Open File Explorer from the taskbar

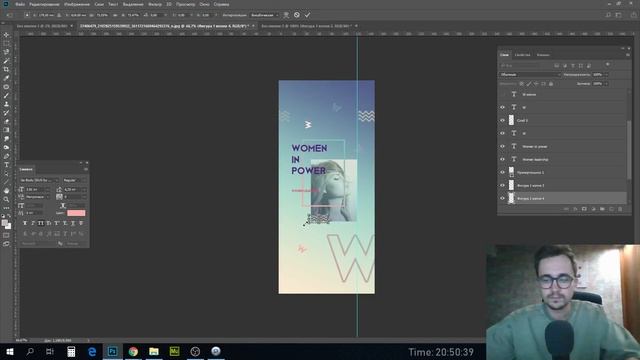(x=154, y=351)
